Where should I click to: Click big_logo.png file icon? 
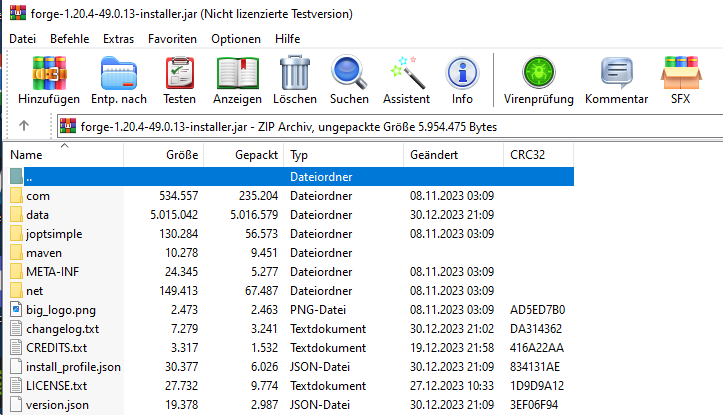16,309
